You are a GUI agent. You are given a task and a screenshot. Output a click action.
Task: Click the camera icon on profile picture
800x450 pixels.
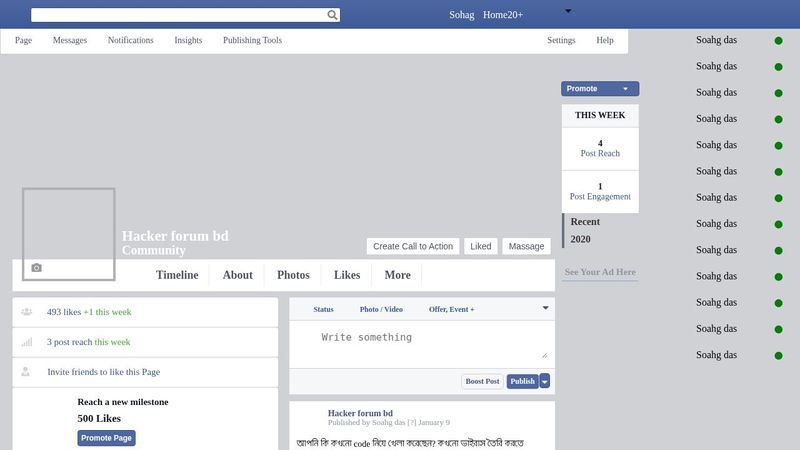tap(37, 268)
